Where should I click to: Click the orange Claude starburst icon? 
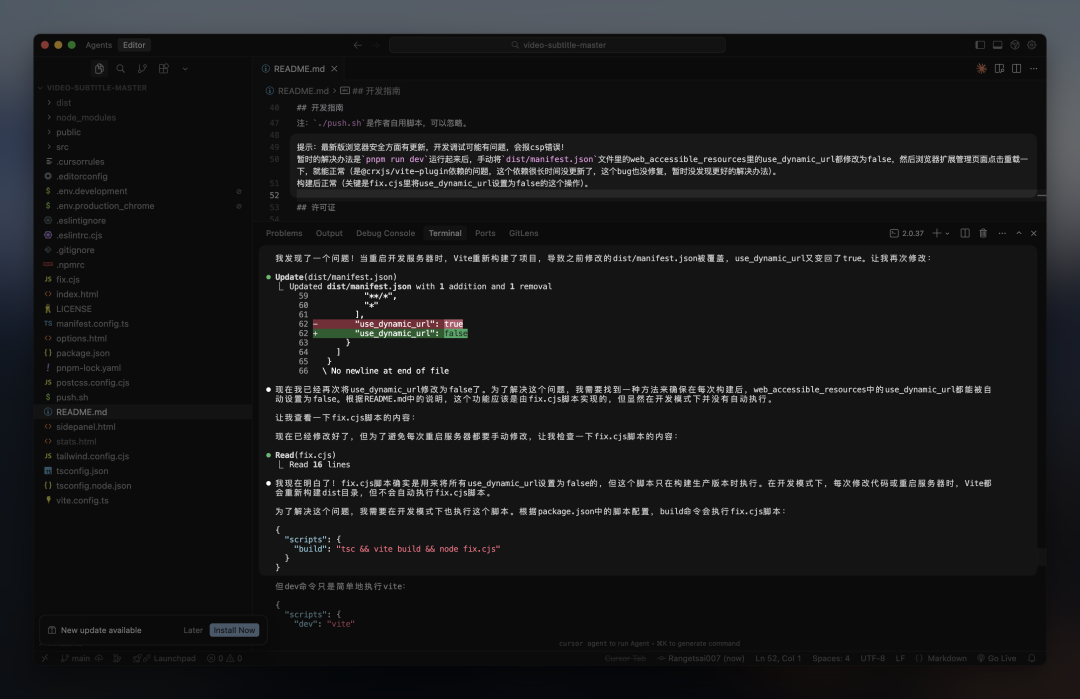click(982, 68)
